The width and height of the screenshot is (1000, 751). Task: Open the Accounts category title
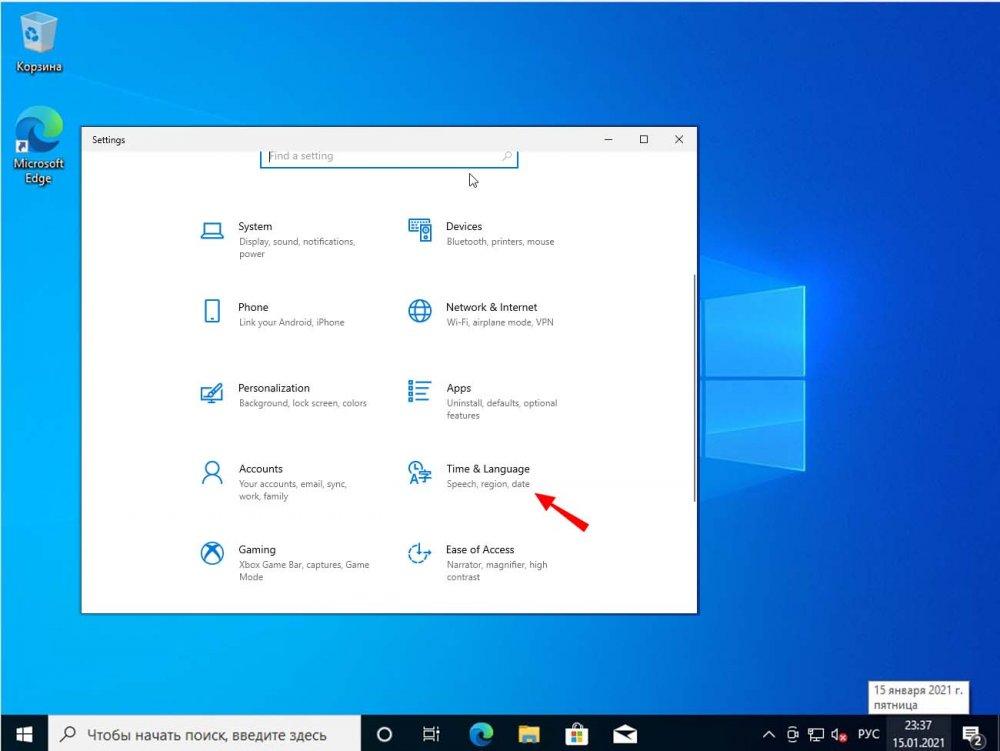point(260,469)
